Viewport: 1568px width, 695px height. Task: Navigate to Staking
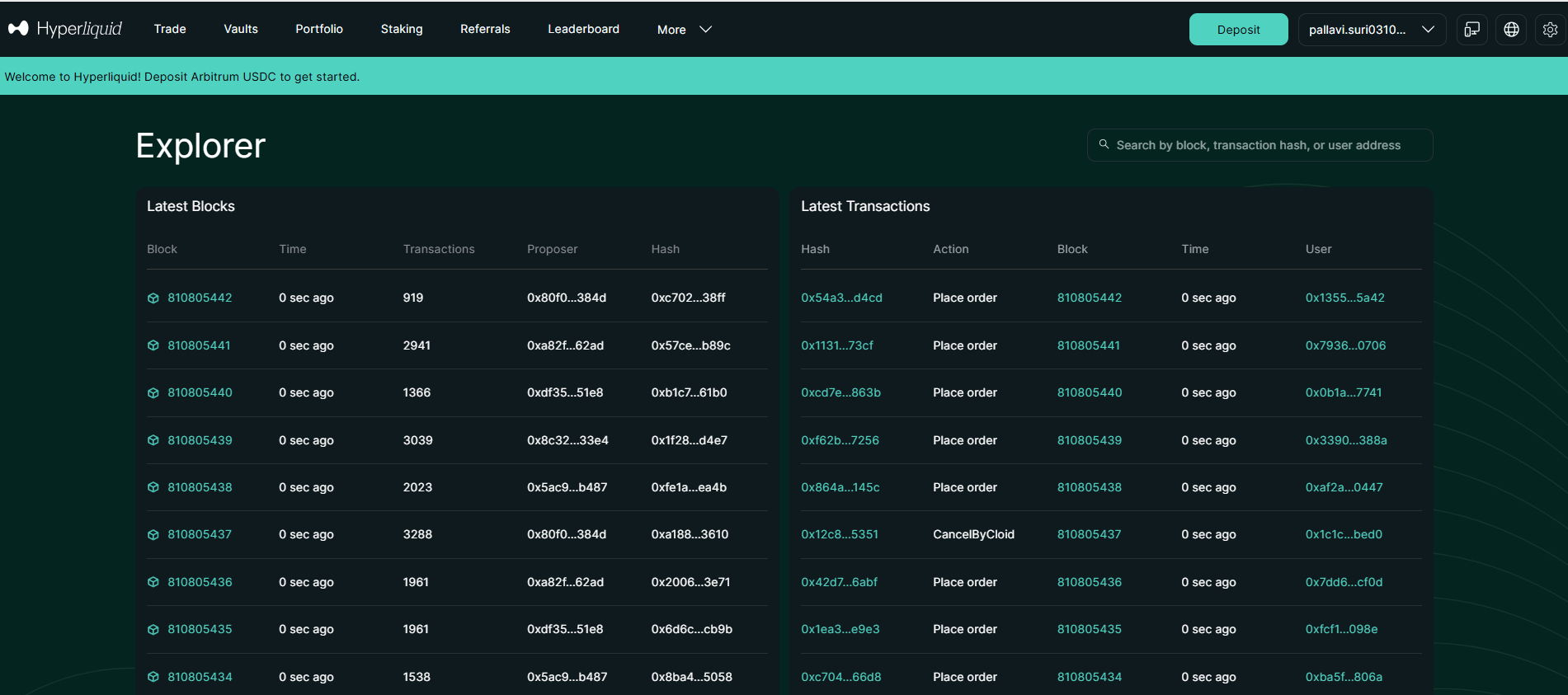pyautogui.click(x=402, y=29)
